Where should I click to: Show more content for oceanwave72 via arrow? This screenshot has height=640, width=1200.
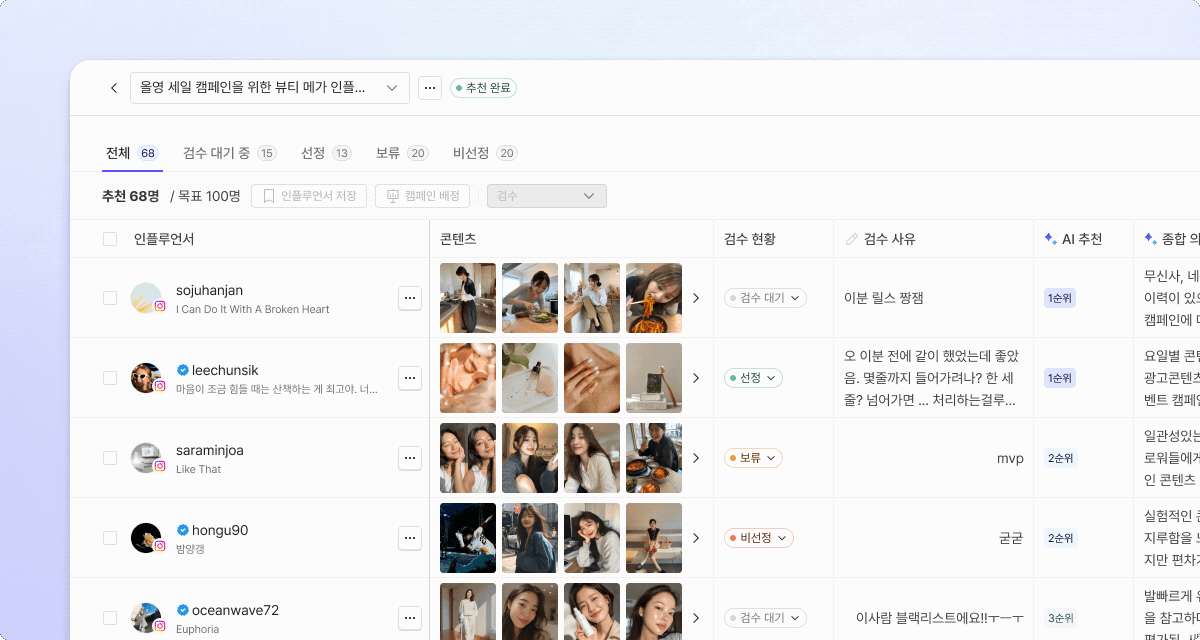[x=696, y=618]
